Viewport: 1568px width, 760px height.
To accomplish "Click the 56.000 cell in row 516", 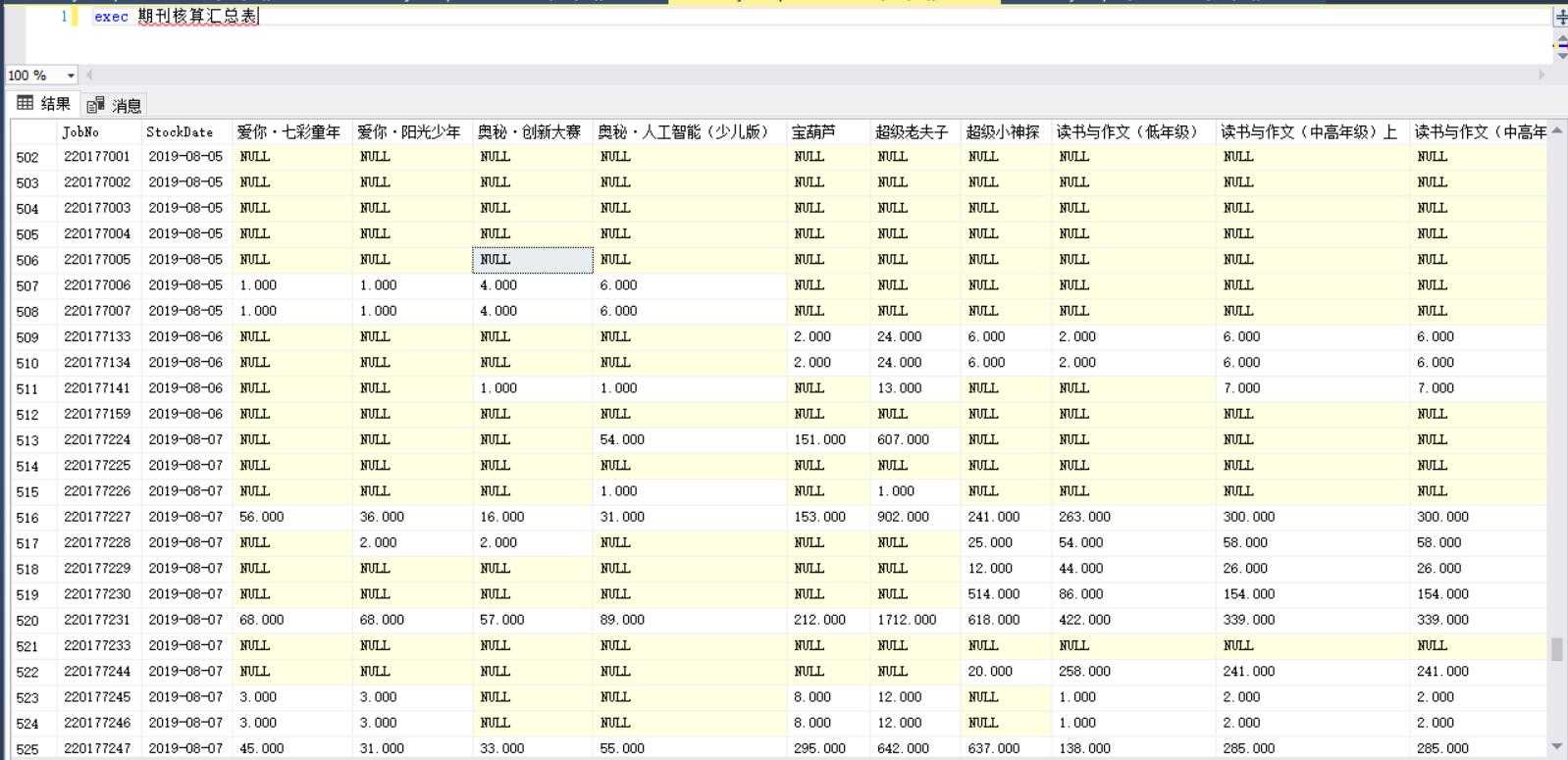I will 291,517.
